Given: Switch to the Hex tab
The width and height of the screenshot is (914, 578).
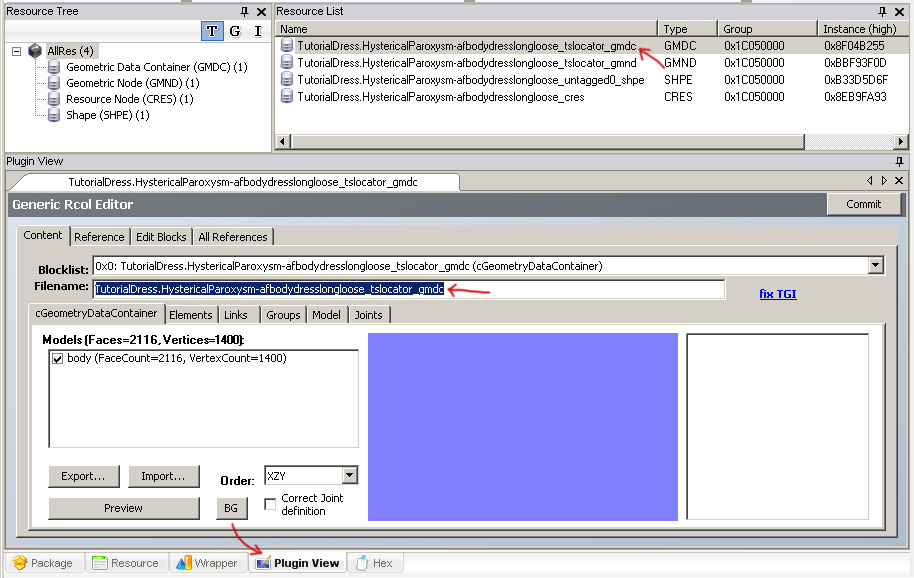Looking at the screenshot, I should point(373,563).
